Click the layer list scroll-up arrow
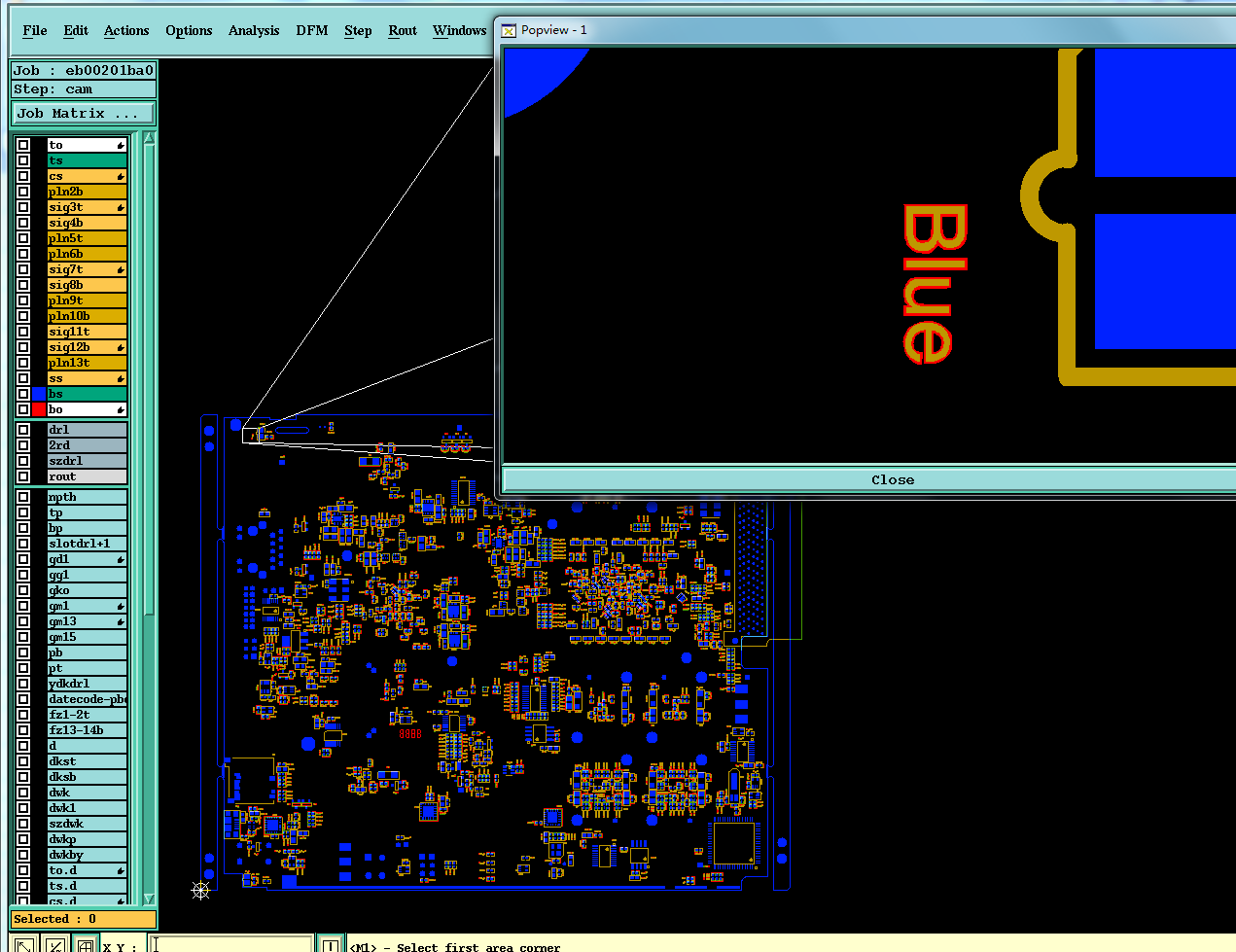 pos(149,138)
